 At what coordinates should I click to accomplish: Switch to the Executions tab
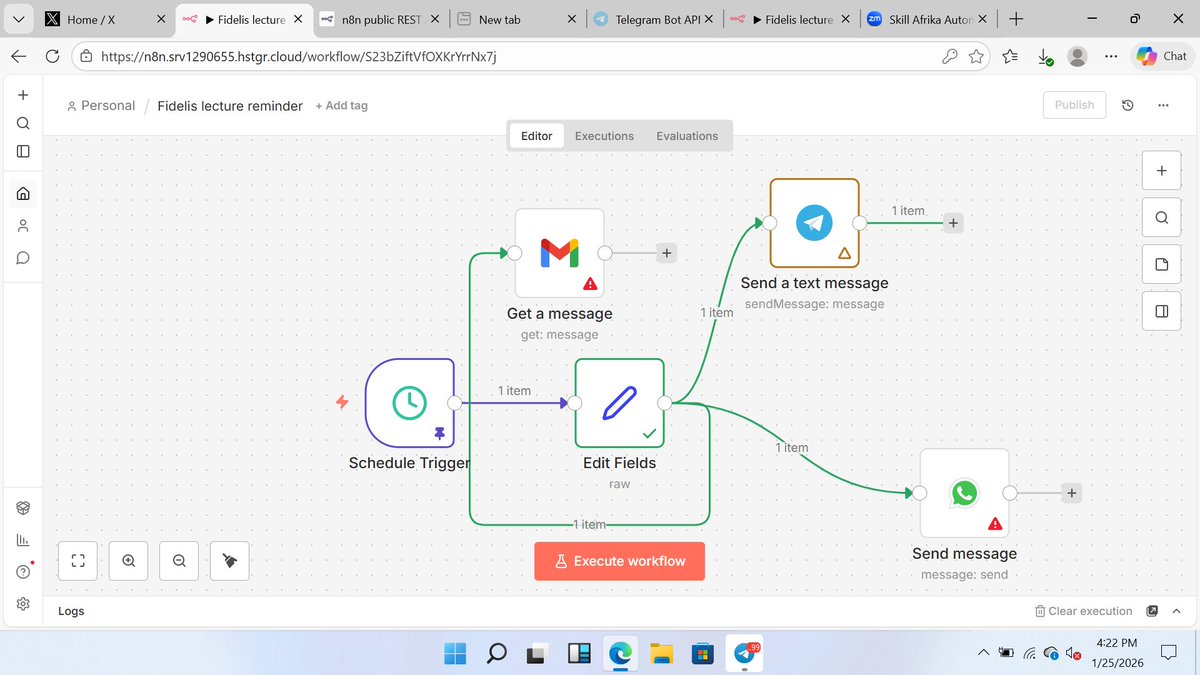pyautogui.click(x=604, y=136)
